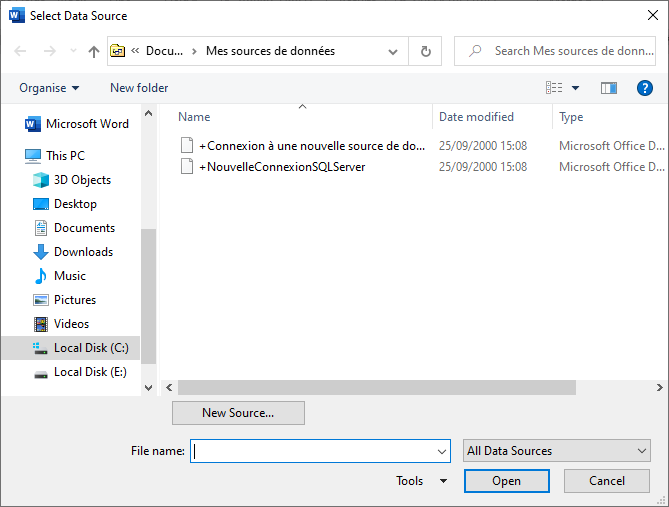Click the file list horizontal scrollbar thumb
Screen dimensions: 669x507
(377, 388)
